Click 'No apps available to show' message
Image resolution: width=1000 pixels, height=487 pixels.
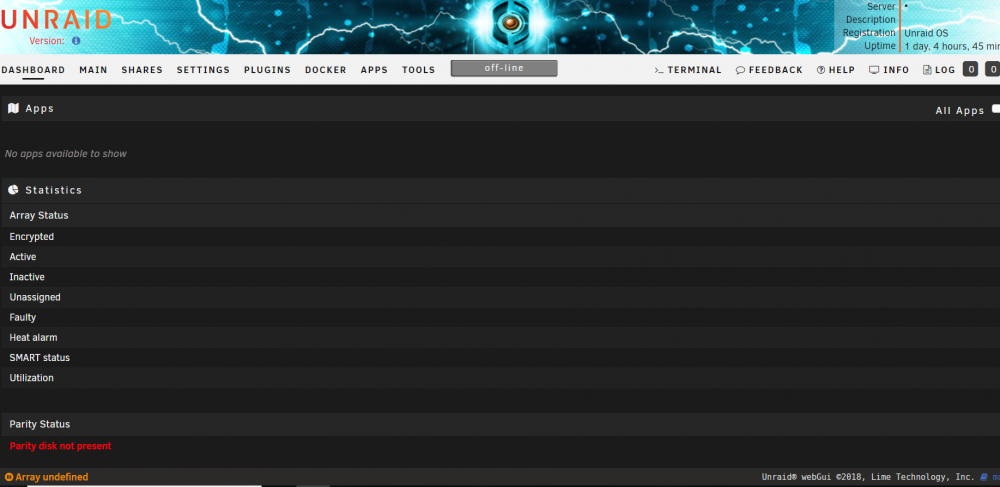pyautogui.click(x=66, y=154)
